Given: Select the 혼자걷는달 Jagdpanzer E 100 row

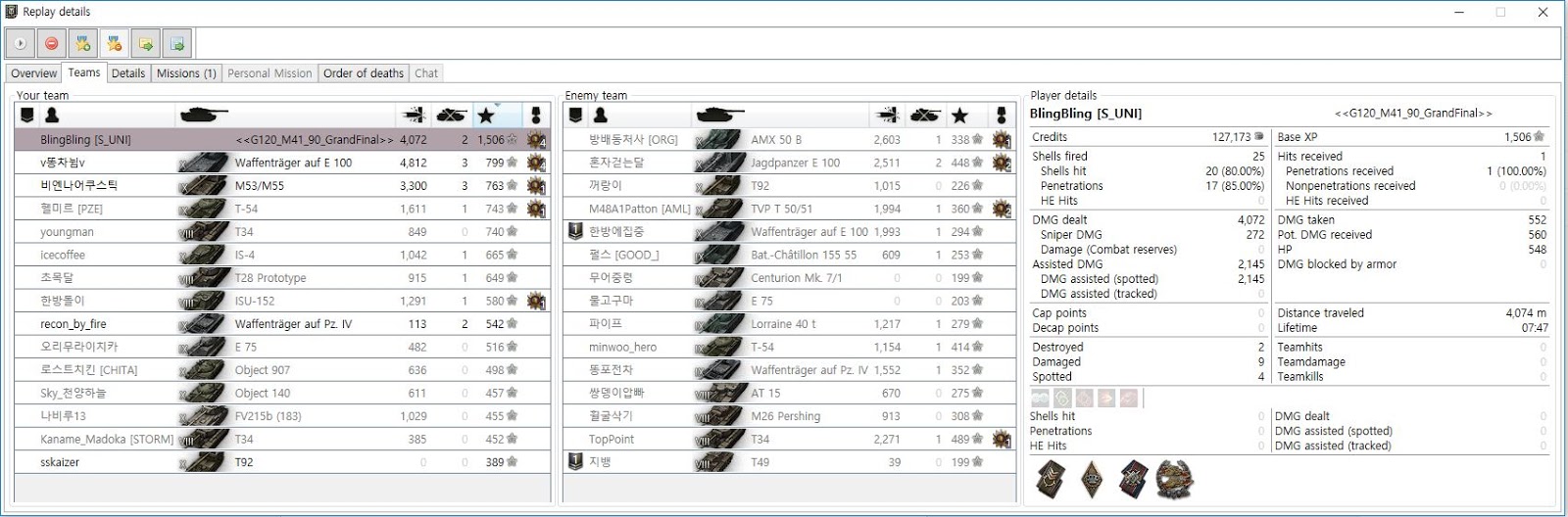Looking at the screenshot, I should [790, 163].
